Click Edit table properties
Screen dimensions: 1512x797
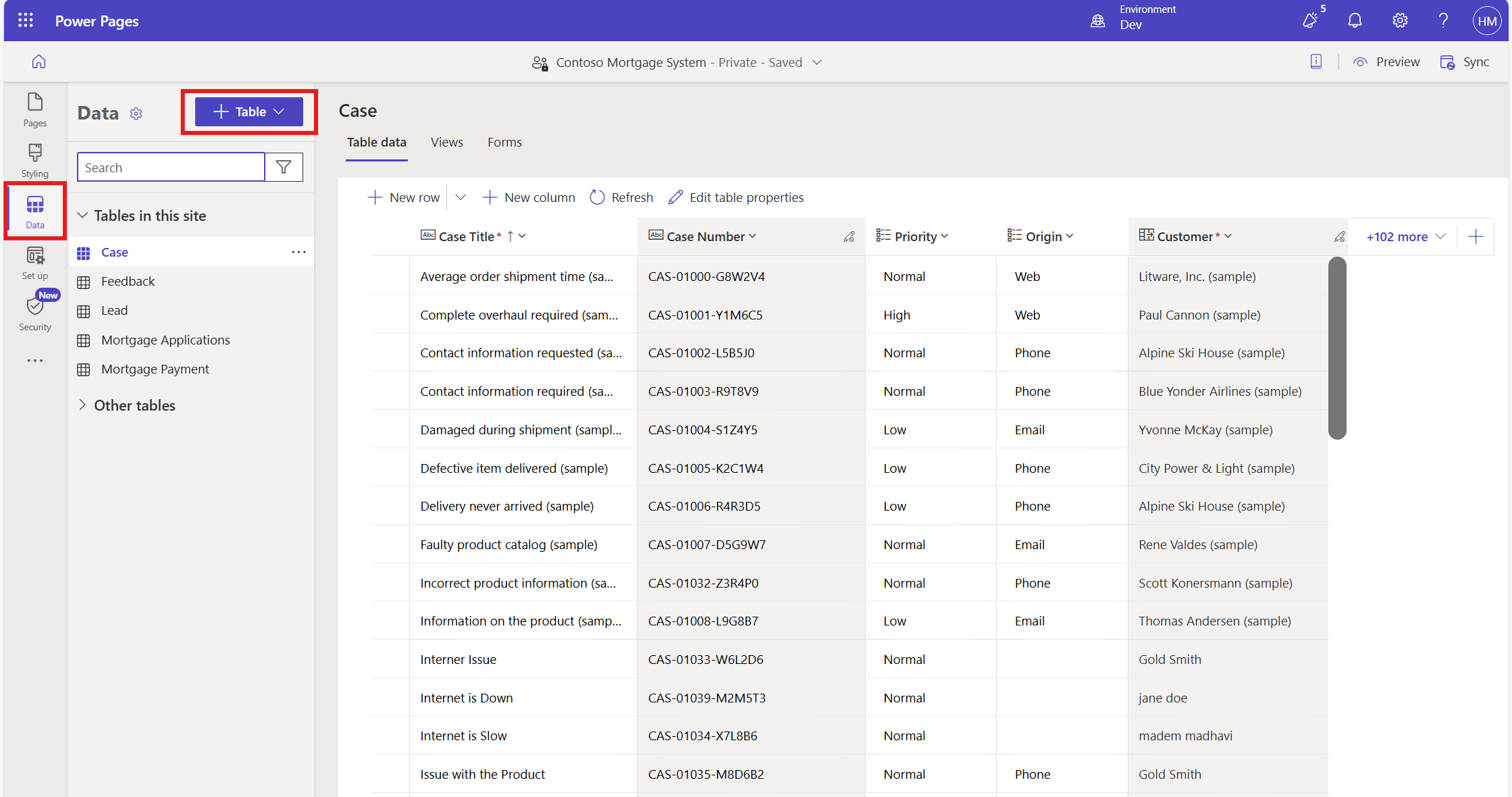[736, 197]
